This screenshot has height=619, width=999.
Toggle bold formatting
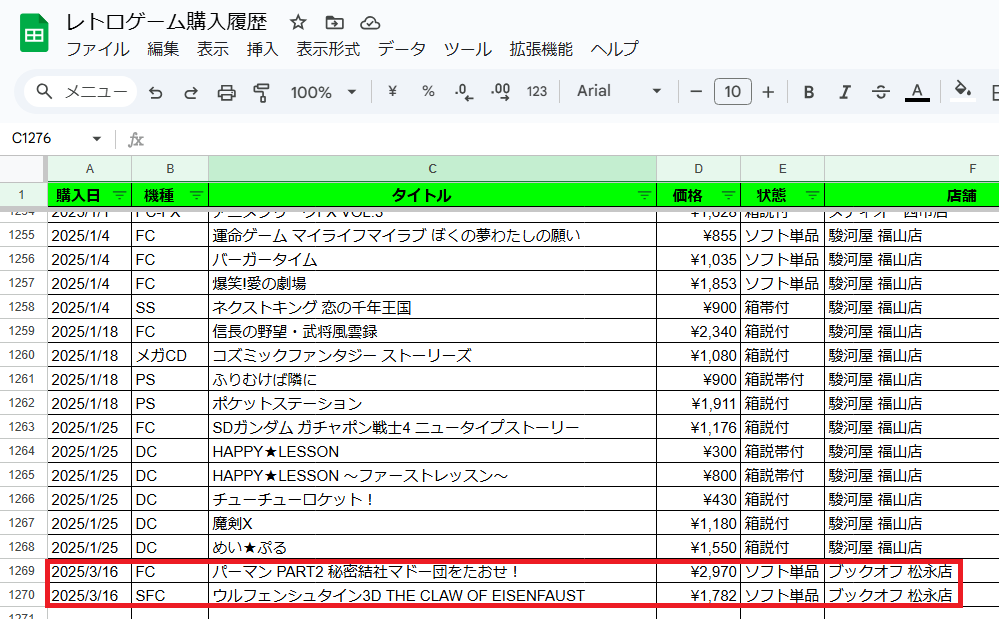(809, 92)
